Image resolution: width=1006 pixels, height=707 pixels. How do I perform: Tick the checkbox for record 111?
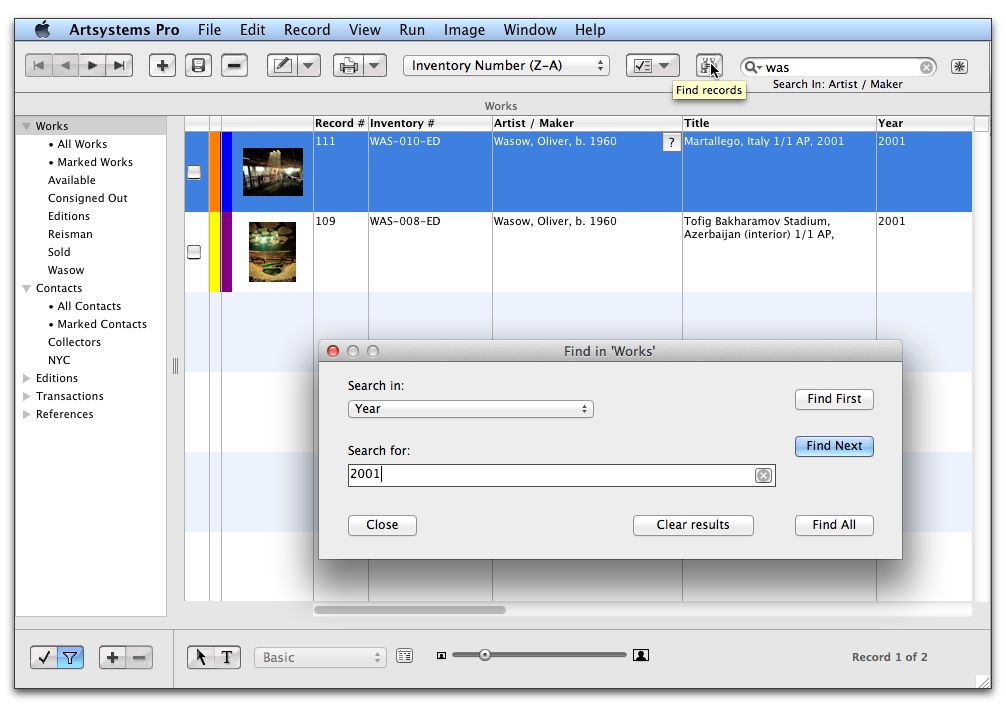coord(194,172)
